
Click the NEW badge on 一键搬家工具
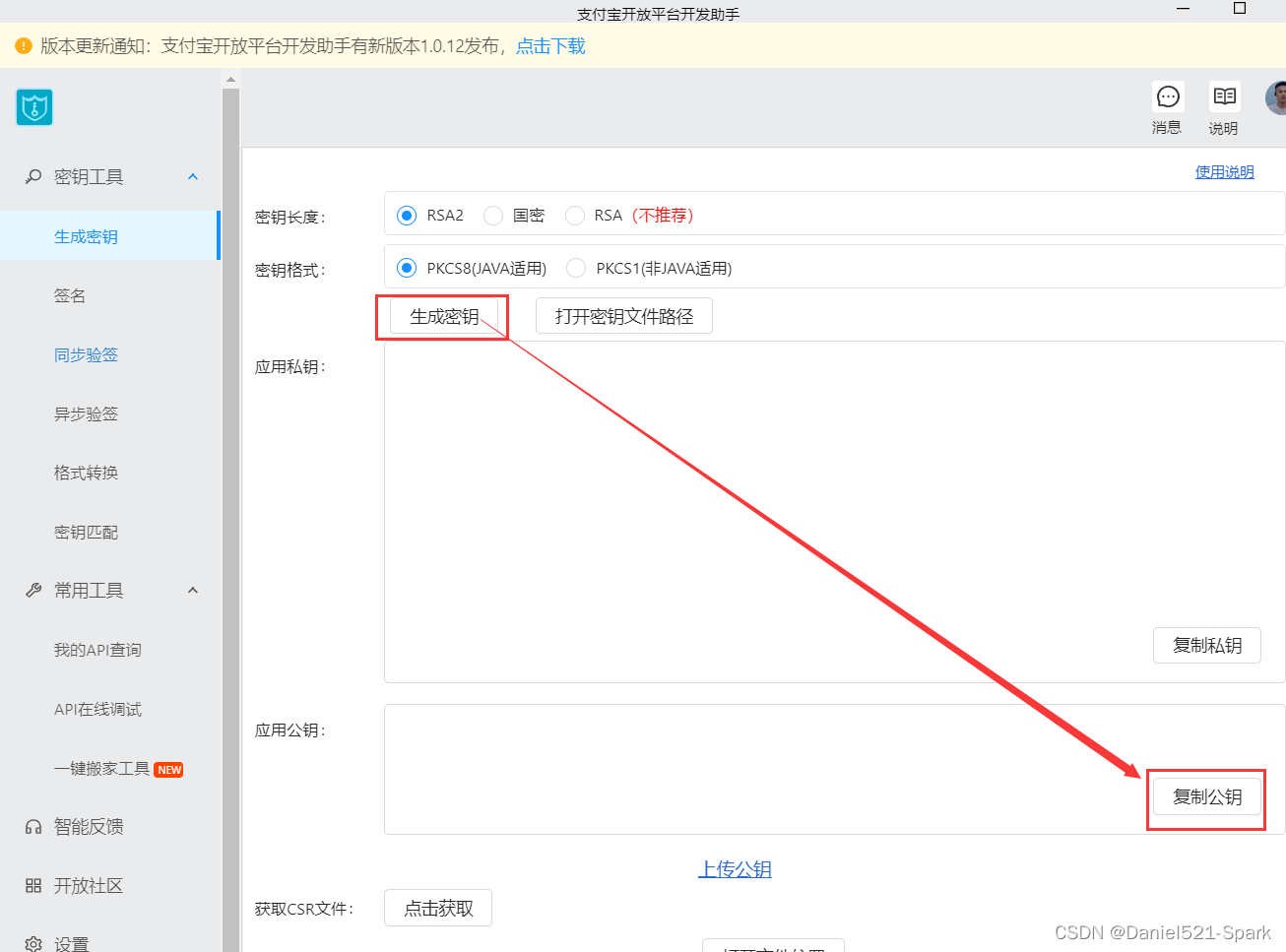[x=169, y=770]
